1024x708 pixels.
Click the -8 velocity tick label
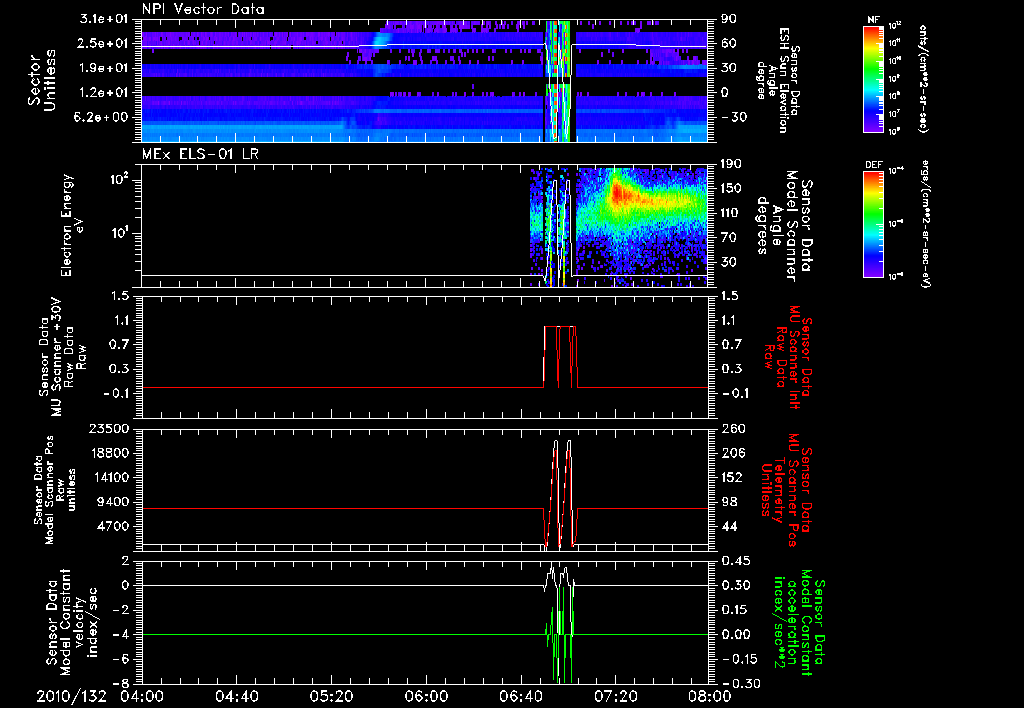tap(121, 683)
